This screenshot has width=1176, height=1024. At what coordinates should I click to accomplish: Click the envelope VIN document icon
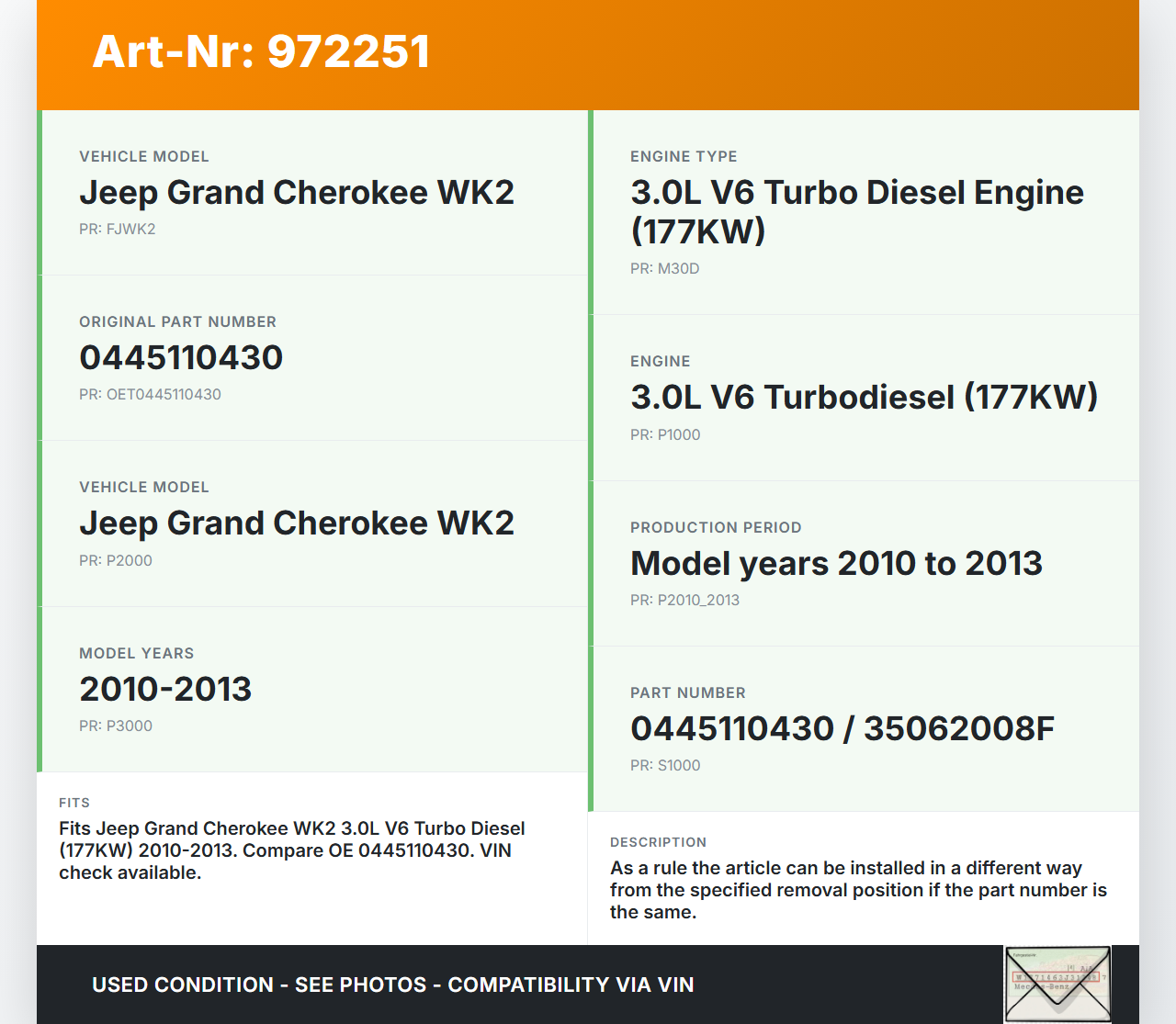click(1057, 984)
